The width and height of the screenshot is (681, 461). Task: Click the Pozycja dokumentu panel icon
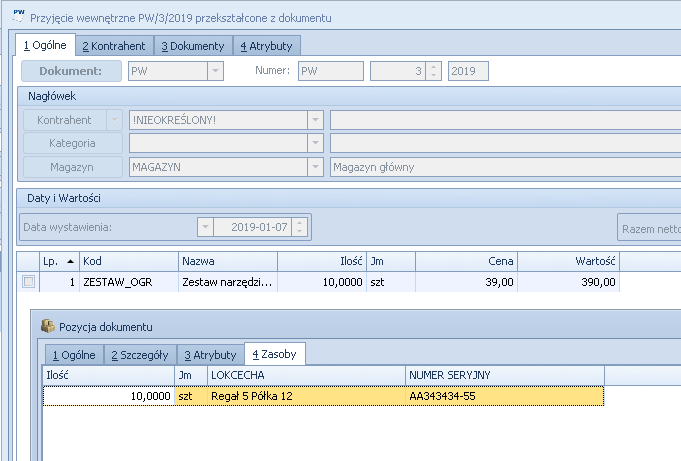click(47, 327)
